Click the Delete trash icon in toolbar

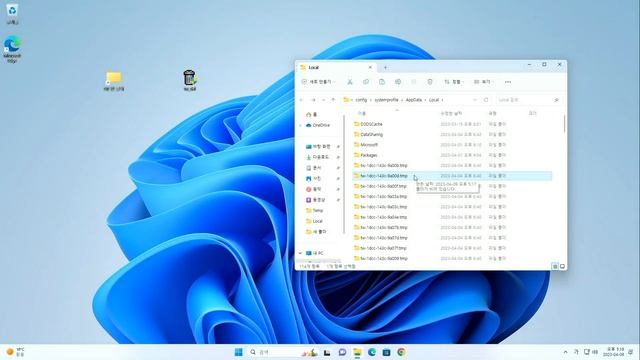pyautogui.click(x=430, y=82)
